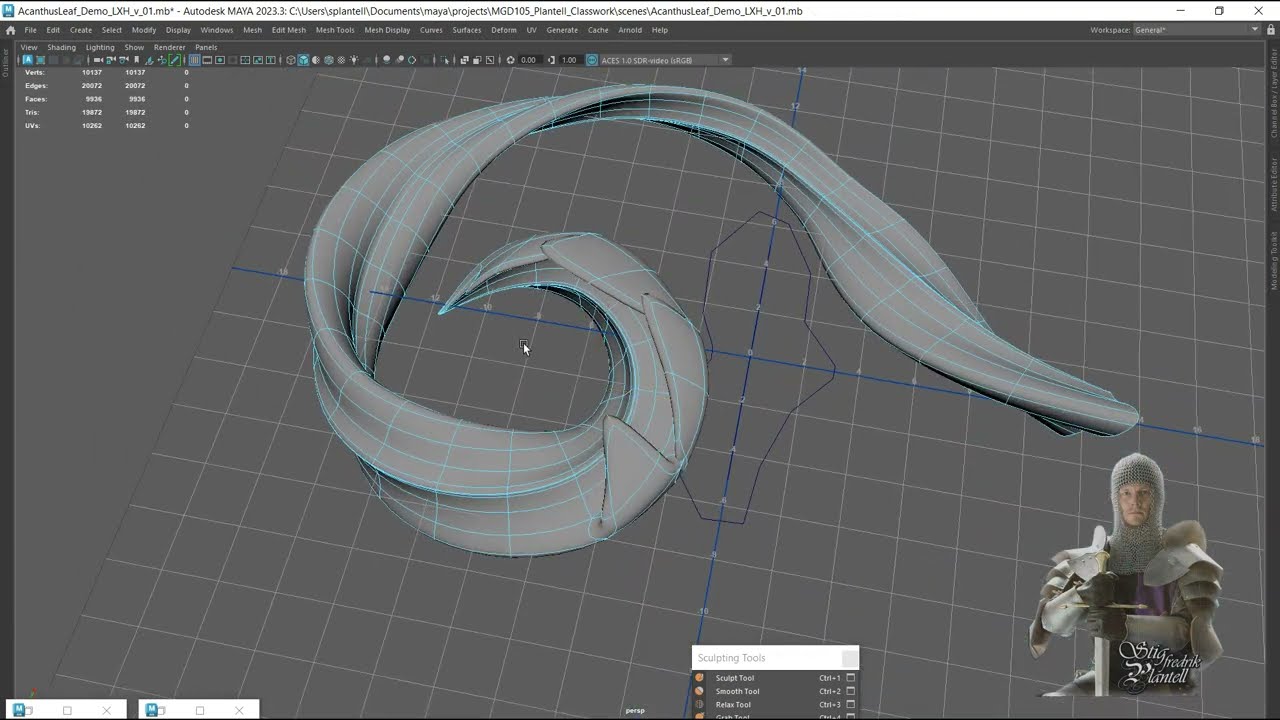Screen dimensions: 1280x720
Task: Open the viewport Panels menu
Action: tap(206, 47)
